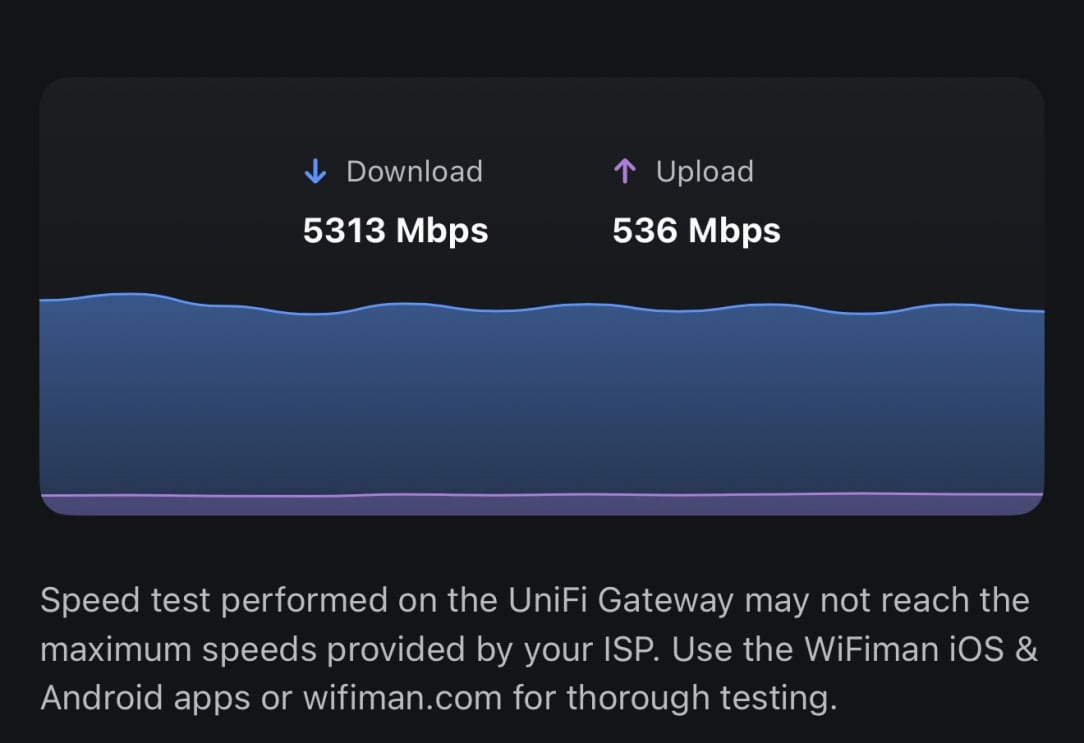This screenshot has width=1084, height=743.
Task: Select the 536 Mbps upload value
Action: pos(696,231)
